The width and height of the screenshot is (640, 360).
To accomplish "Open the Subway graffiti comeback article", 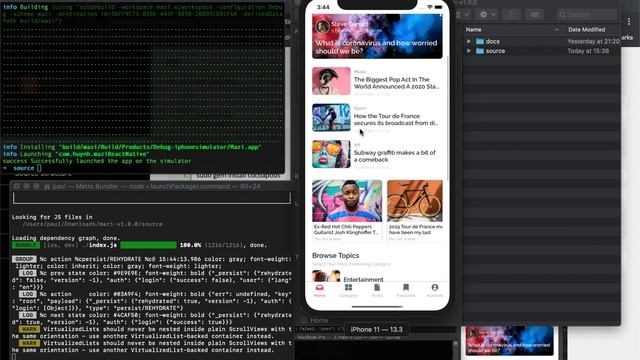I will (x=394, y=156).
